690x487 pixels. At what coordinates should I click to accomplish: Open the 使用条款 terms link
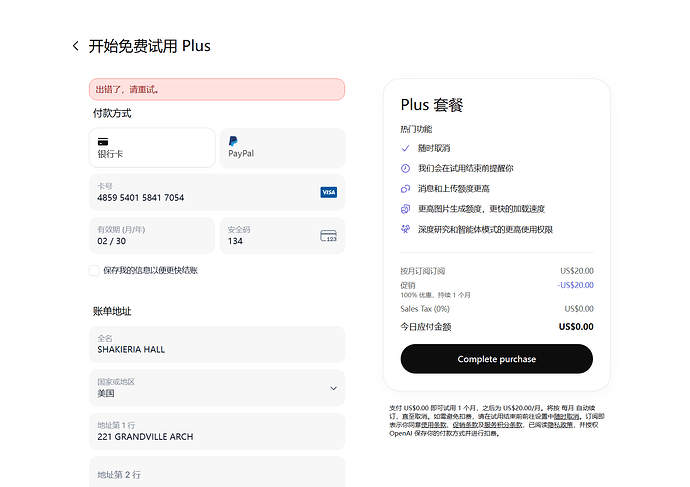click(x=434, y=425)
